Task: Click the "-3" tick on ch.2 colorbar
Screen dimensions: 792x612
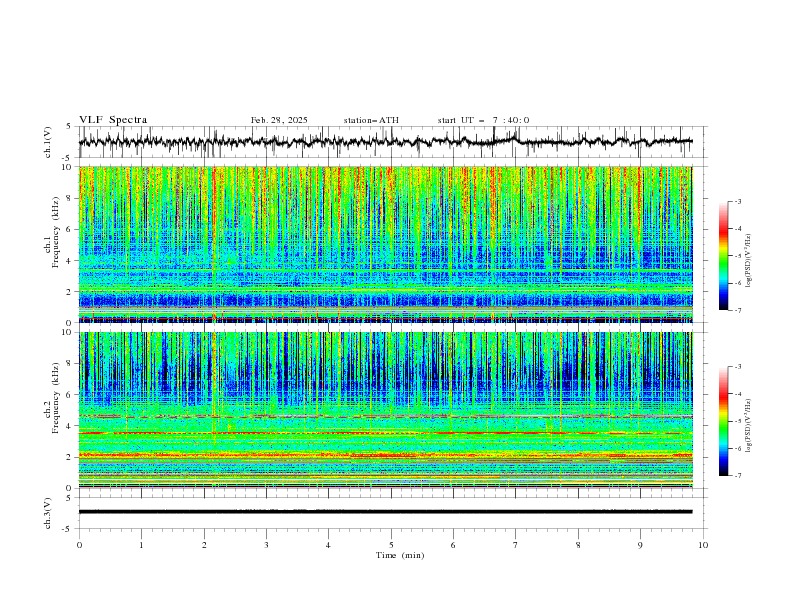Action: [x=737, y=367]
